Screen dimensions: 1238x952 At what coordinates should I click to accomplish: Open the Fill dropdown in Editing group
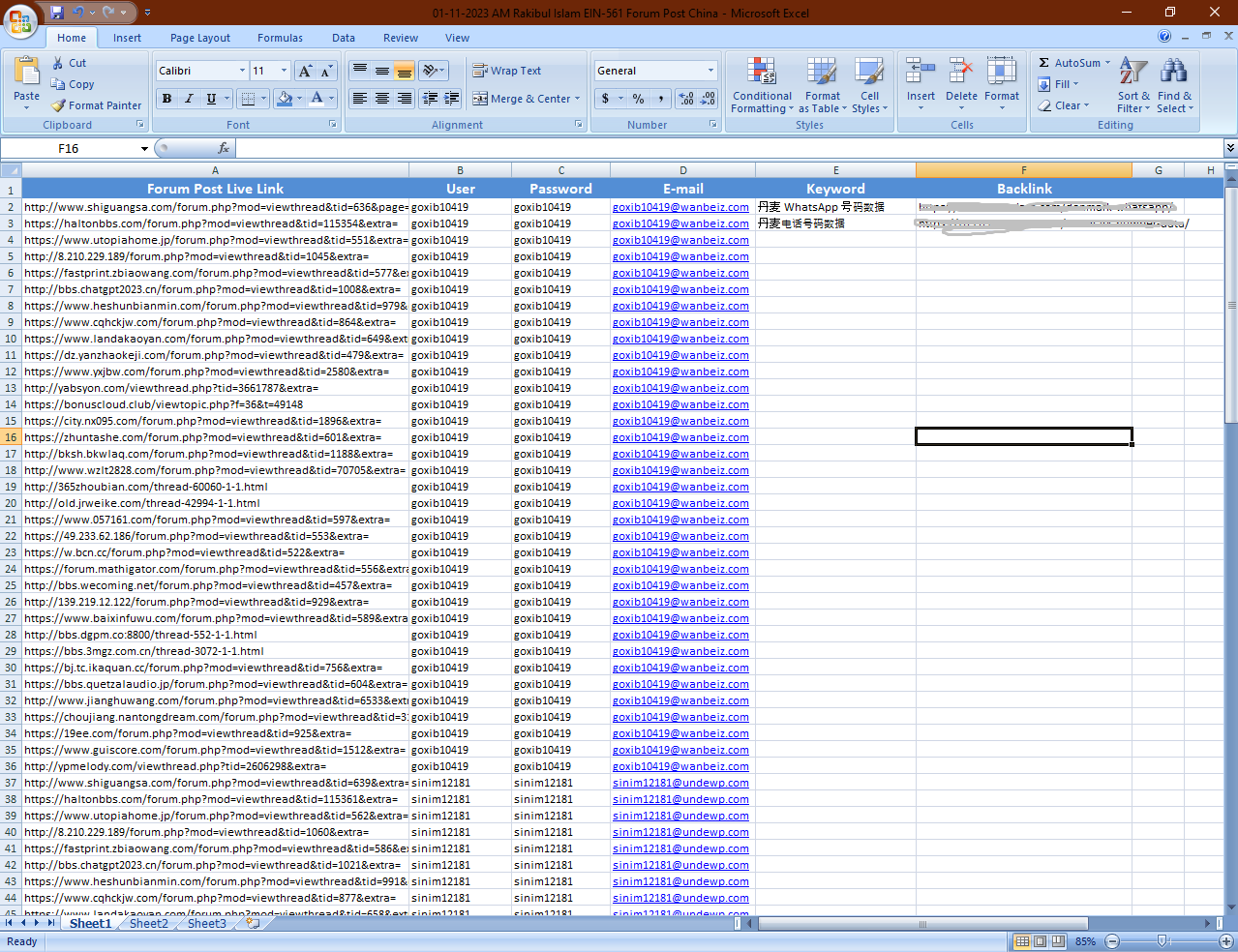pyautogui.click(x=1058, y=84)
